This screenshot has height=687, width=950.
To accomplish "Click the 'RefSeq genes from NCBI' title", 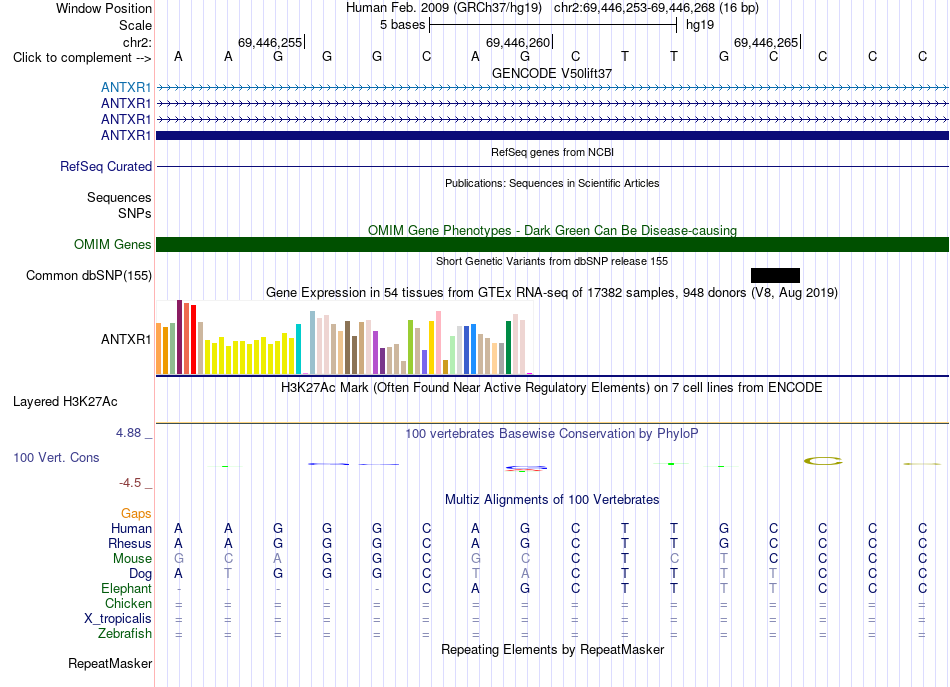I will coord(552,152).
